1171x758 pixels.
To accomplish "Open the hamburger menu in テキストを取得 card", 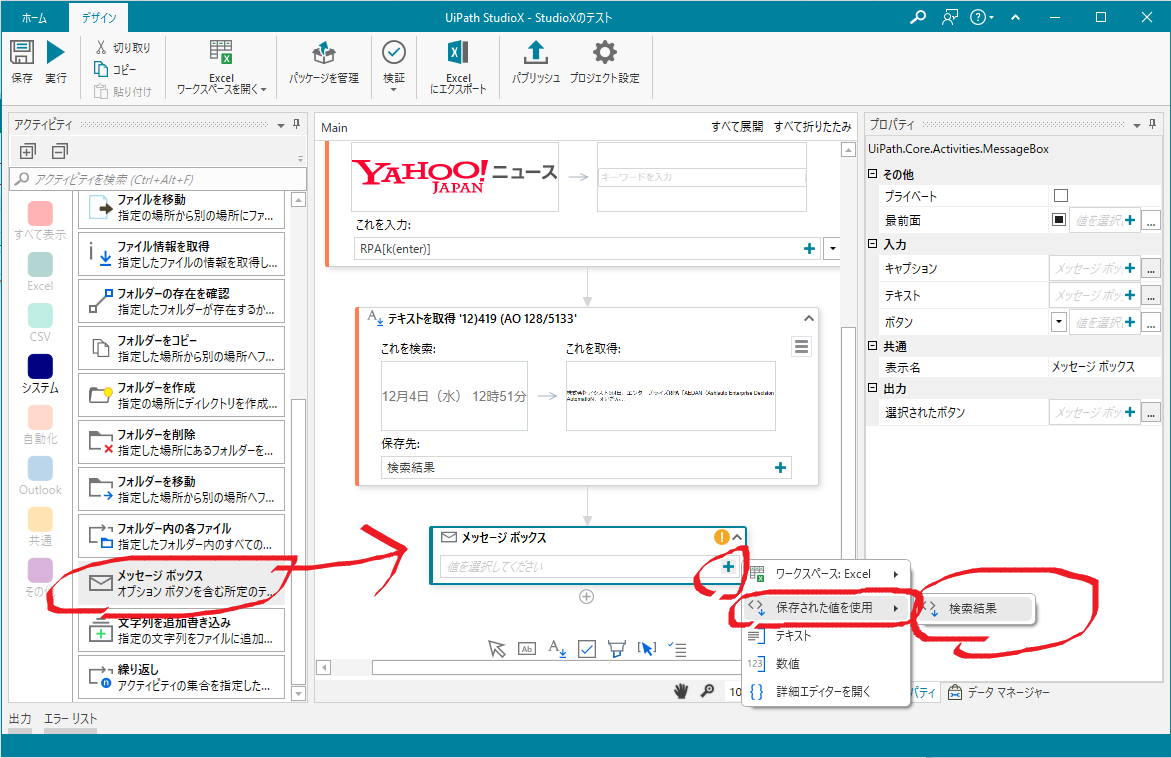I will click(801, 347).
